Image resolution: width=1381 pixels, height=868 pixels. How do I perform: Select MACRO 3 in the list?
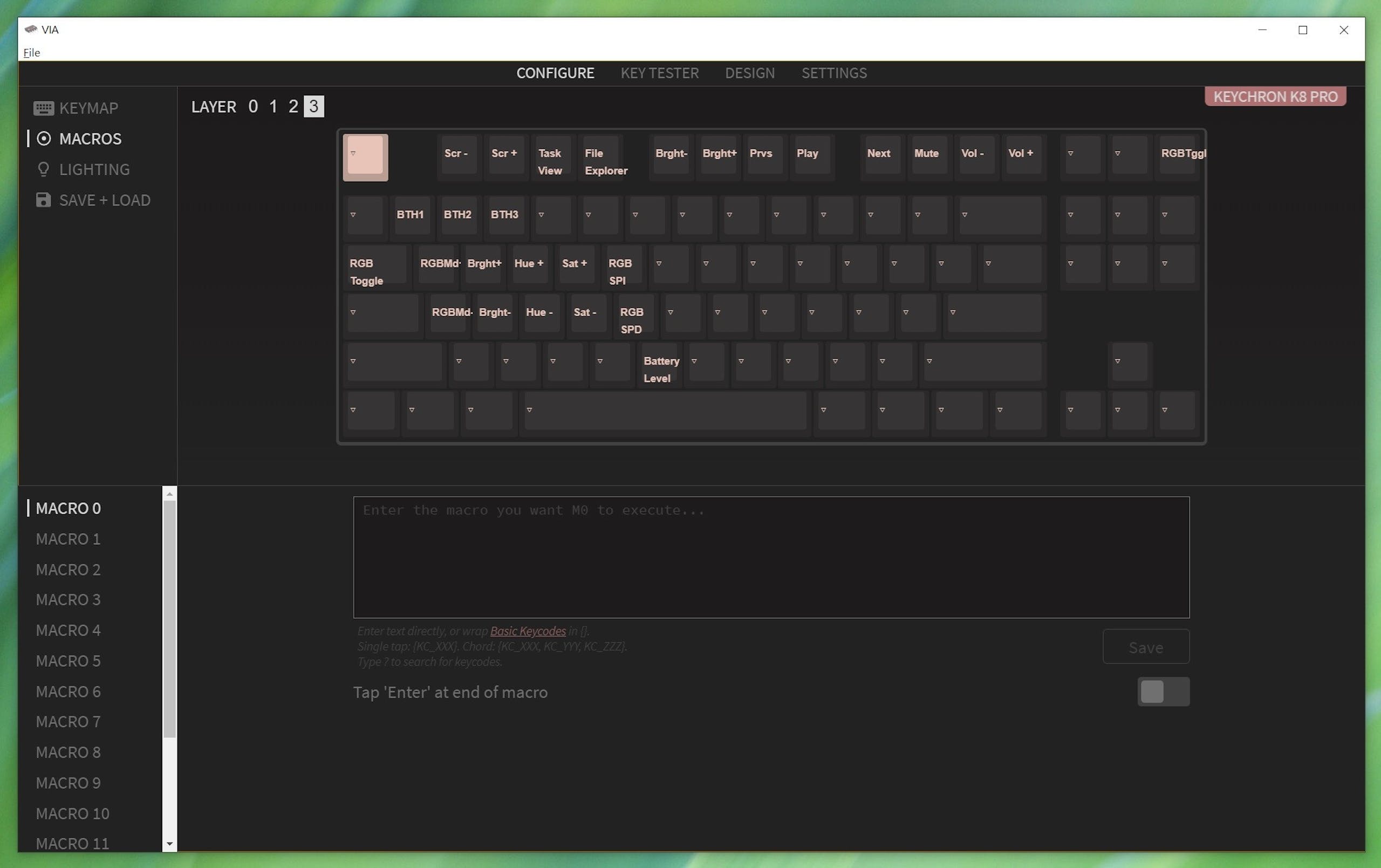tap(69, 599)
